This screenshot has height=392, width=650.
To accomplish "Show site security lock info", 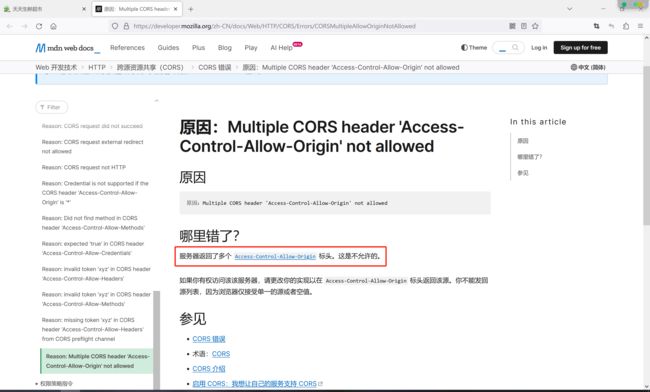I will [126, 26].
